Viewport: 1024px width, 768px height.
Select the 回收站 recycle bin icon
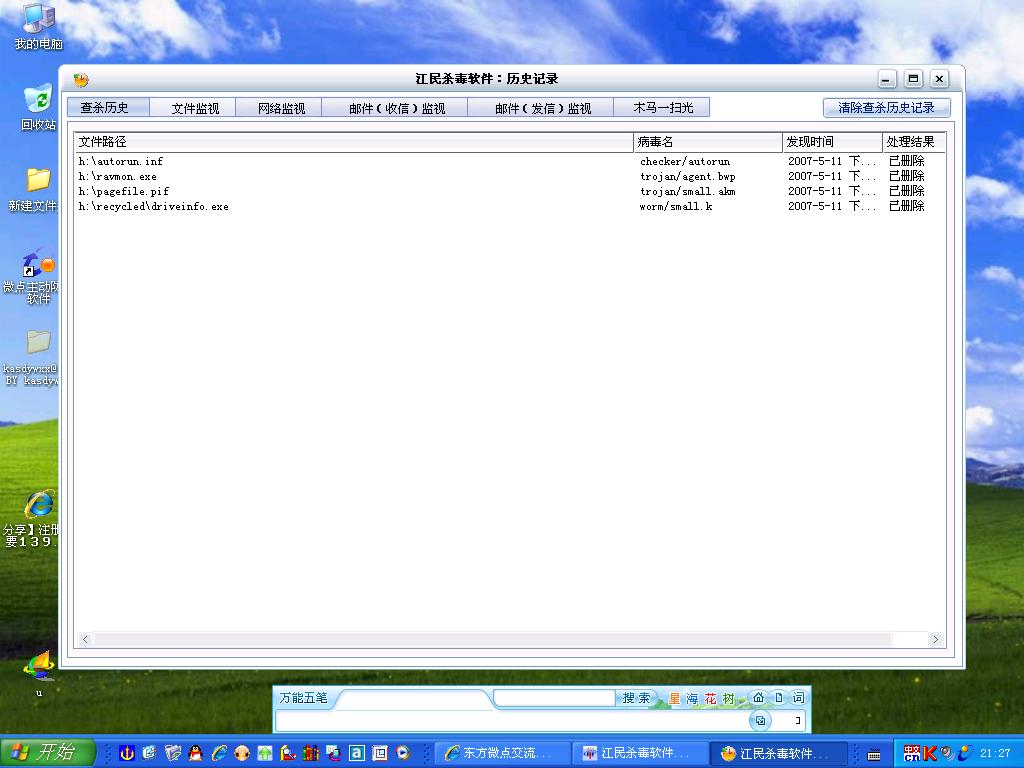pyautogui.click(x=39, y=107)
